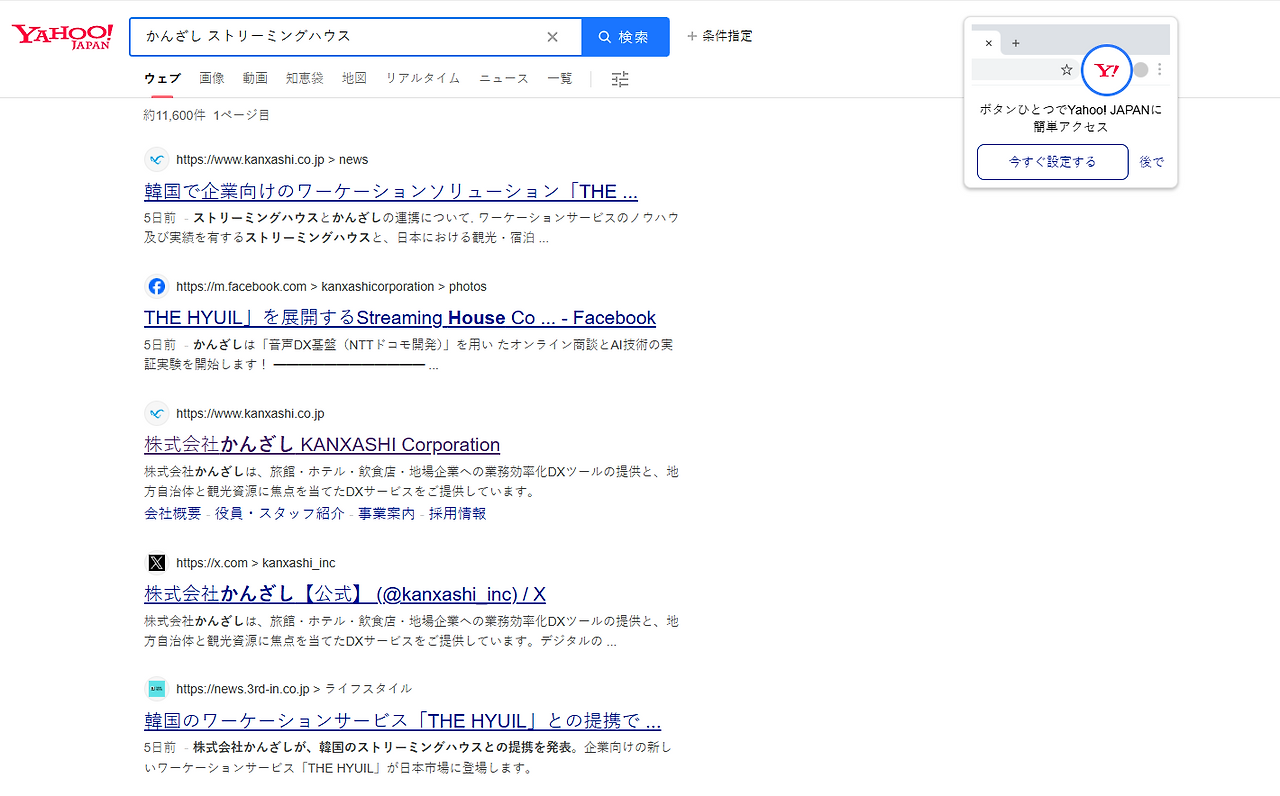Open 株式会社かんざし KANXASHI Corporation result
The height and width of the screenshot is (796, 1280).
pyautogui.click(x=322, y=445)
